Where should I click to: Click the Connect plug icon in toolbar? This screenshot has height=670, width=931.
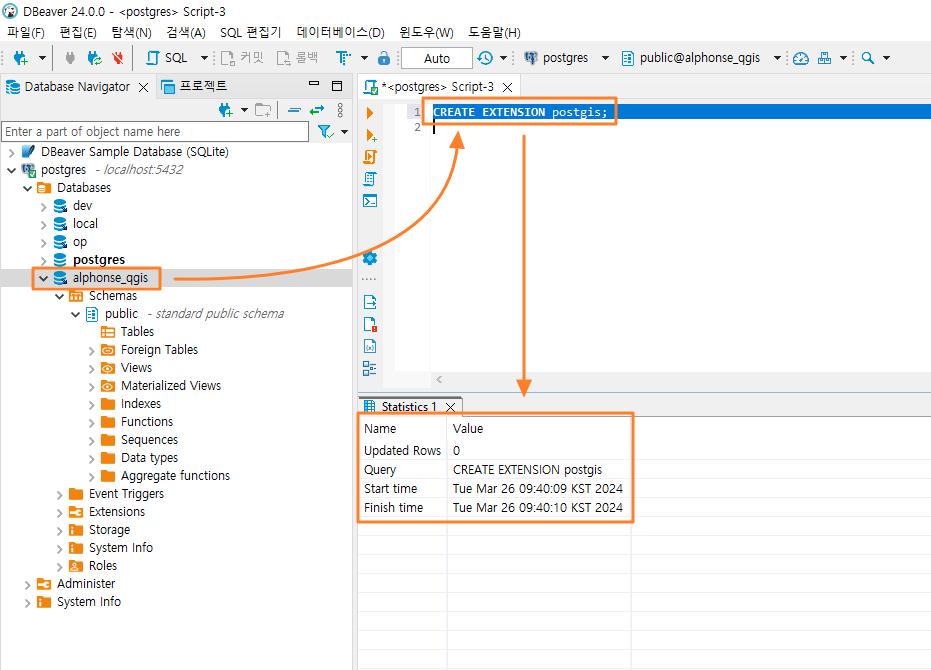pos(70,58)
